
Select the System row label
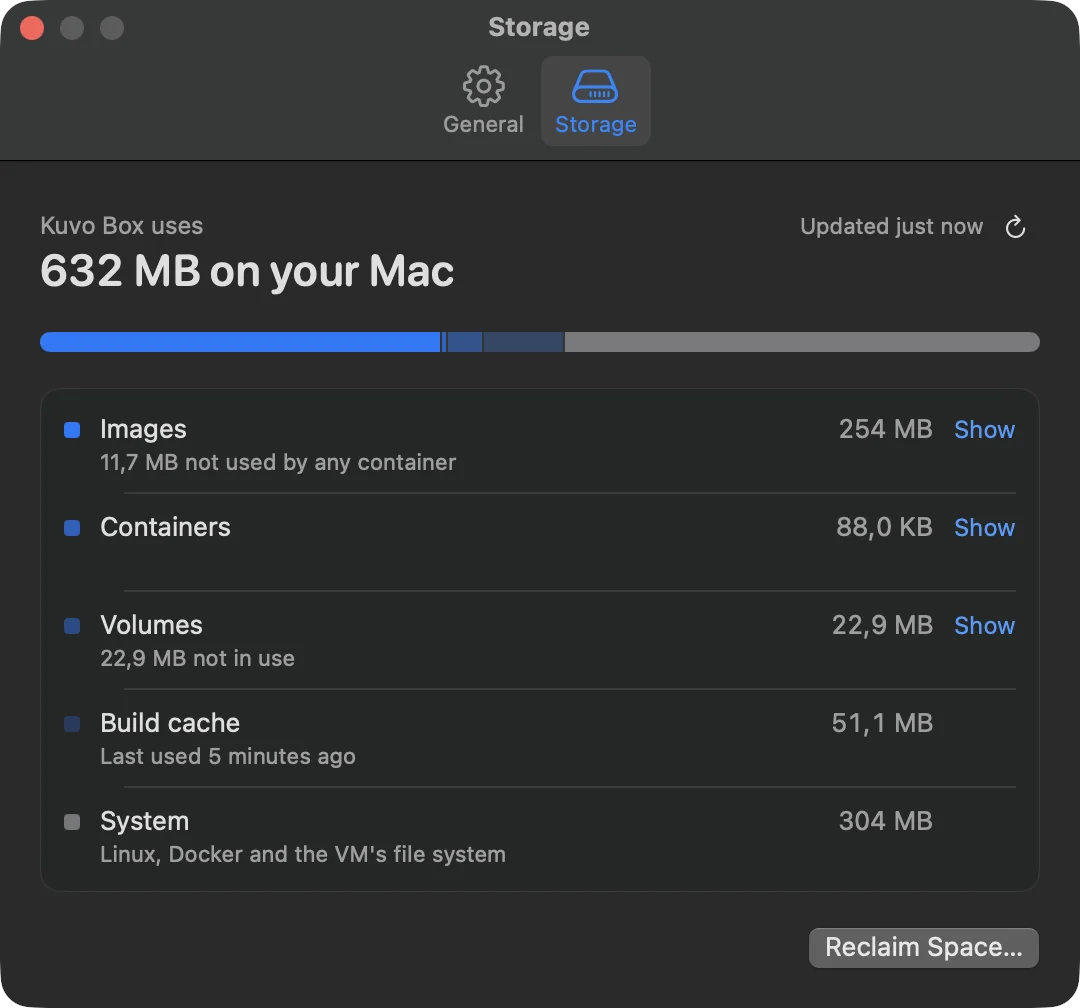(x=145, y=821)
